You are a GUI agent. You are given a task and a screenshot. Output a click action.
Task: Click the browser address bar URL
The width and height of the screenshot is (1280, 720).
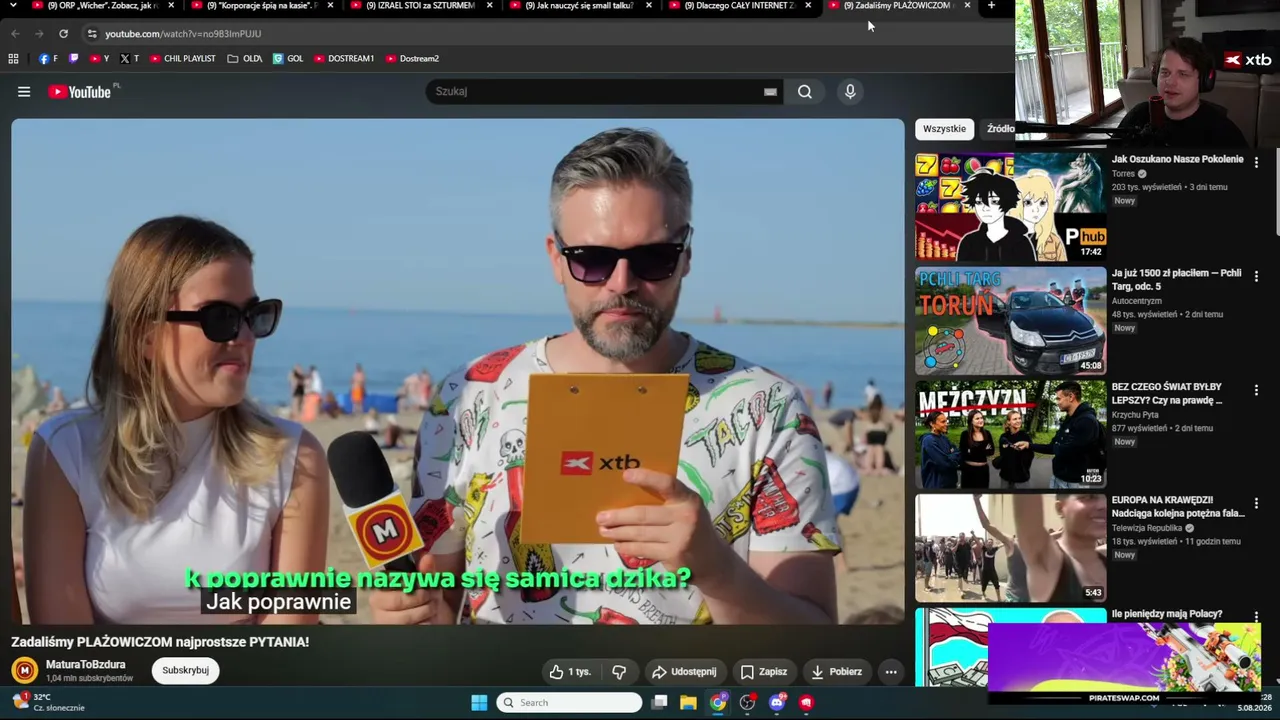pos(183,34)
